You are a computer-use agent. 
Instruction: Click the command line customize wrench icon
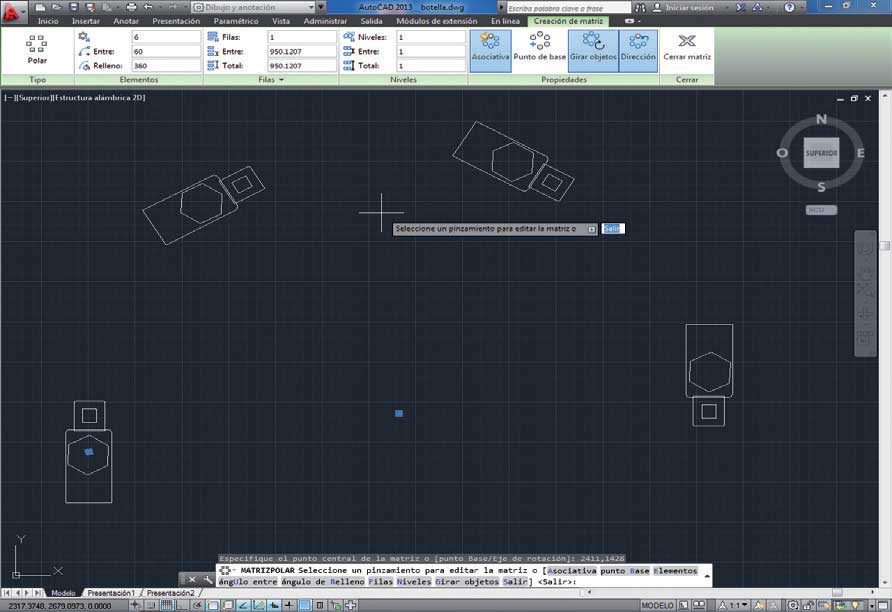click(208, 580)
